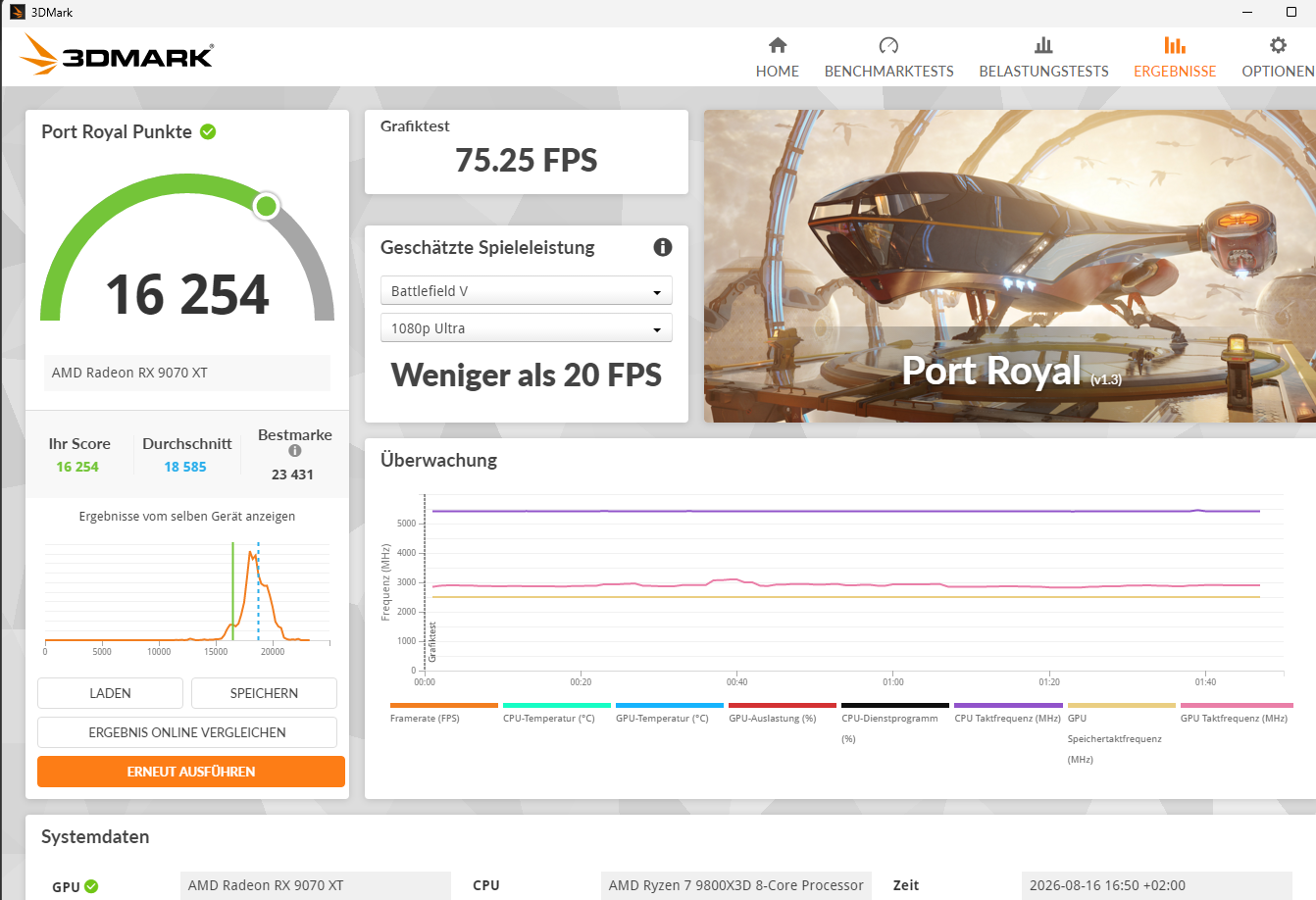The height and width of the screenshot is (900, 1316).
Task: Click the purple CPU frequency line in the chart
Action: 845,511
